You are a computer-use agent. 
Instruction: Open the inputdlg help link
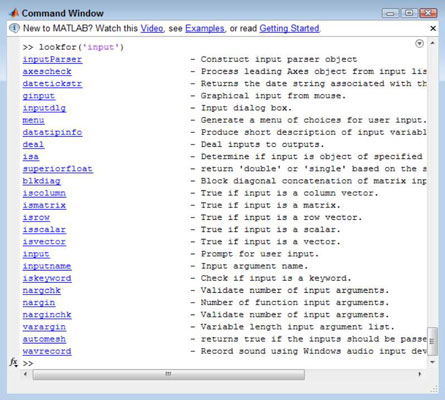(44, 108)
